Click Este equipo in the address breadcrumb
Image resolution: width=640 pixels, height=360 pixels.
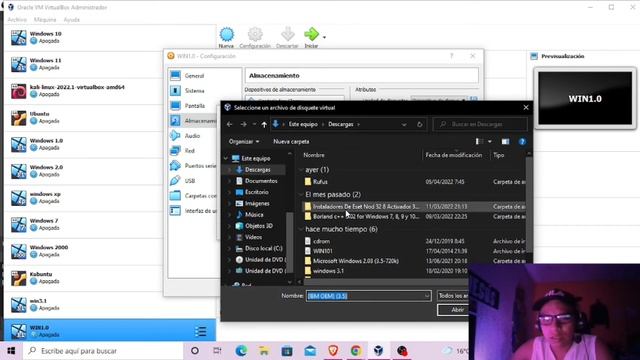tap(303, 124)
